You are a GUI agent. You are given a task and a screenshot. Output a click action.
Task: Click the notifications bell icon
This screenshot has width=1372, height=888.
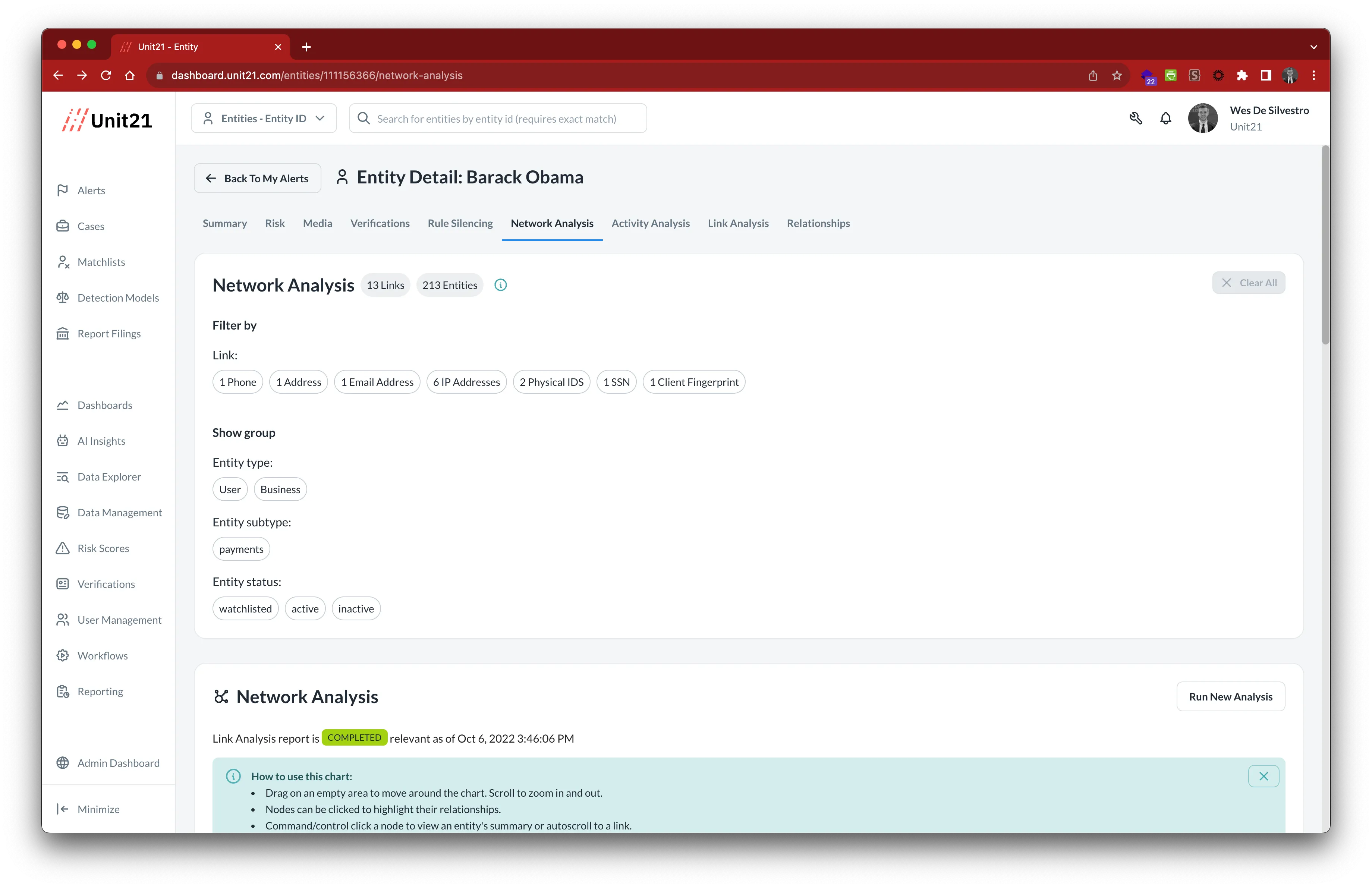click(1165, 119)
